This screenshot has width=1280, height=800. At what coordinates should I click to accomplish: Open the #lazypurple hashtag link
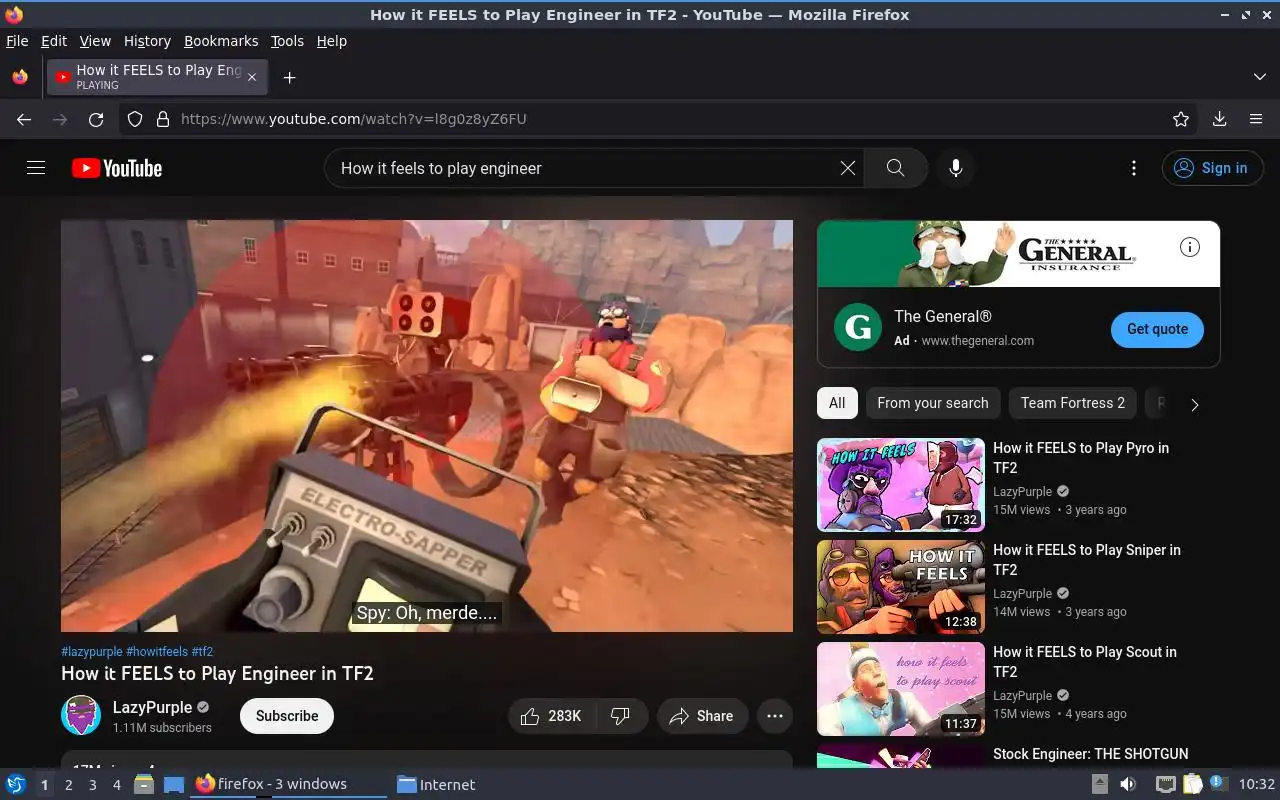click(92, 651)
